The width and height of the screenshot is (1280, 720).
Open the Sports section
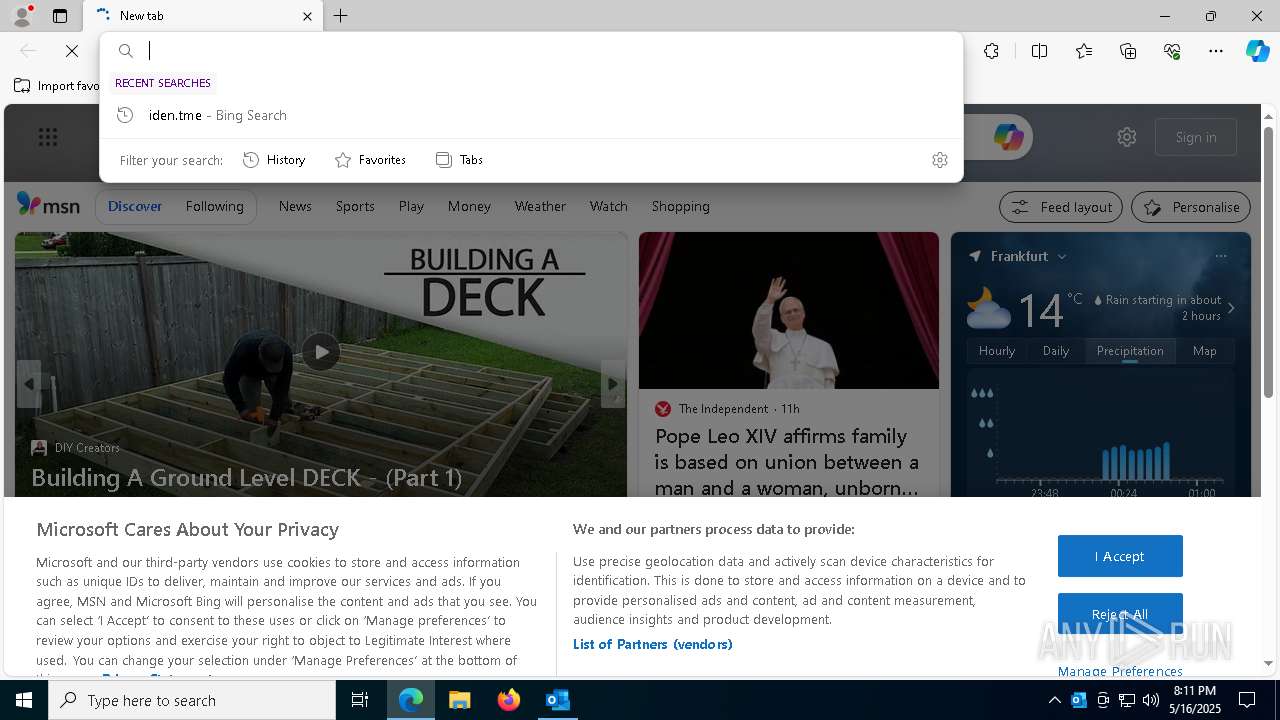click(x=355, y=206)
